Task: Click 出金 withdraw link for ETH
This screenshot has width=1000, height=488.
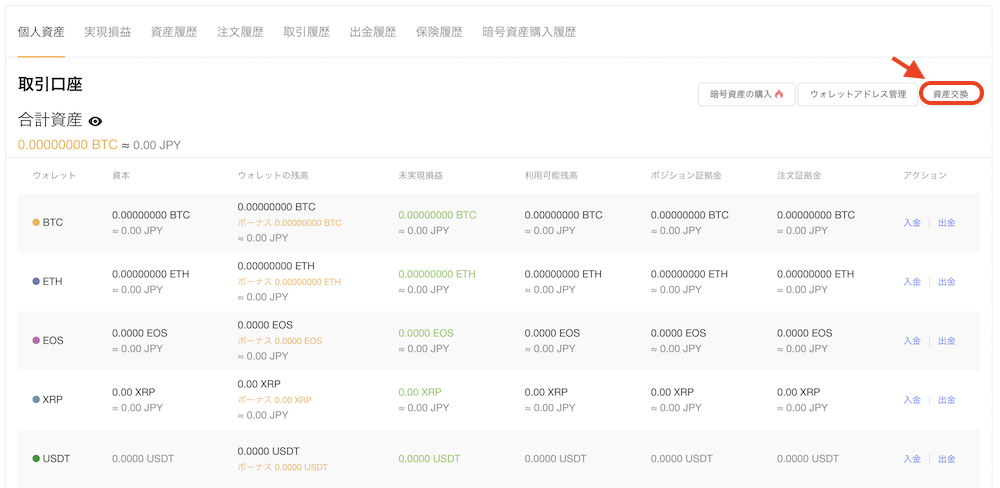Action: pos(946,281)
